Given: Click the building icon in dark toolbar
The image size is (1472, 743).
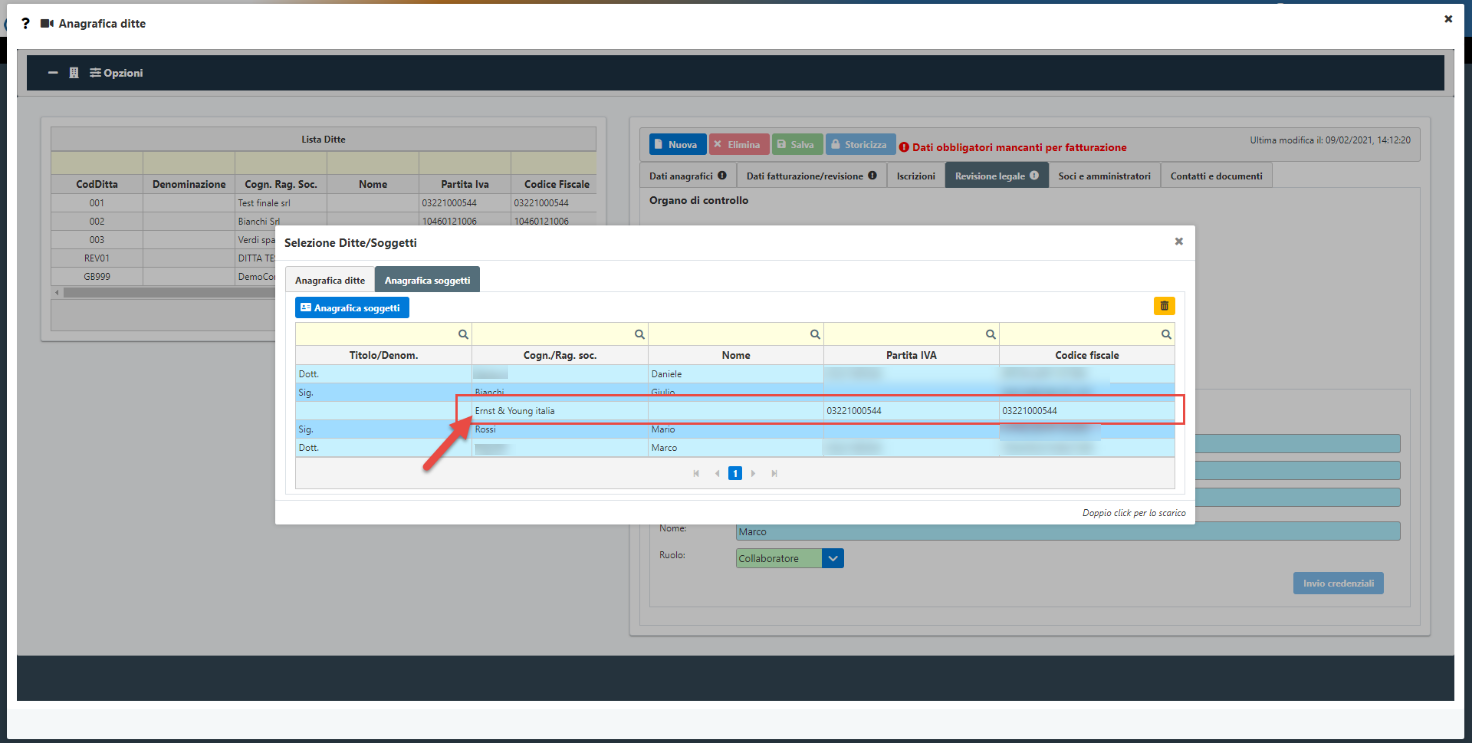Looking at the screenshot, I should point(74,73).
